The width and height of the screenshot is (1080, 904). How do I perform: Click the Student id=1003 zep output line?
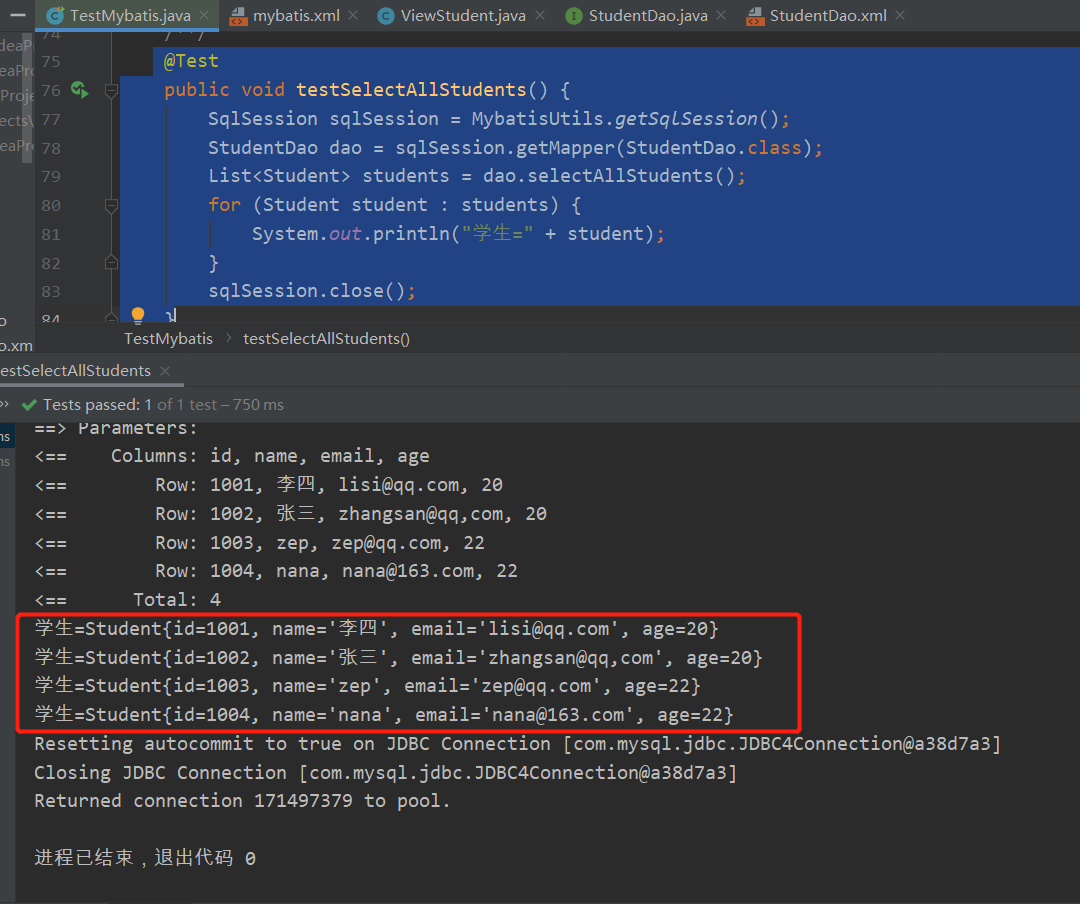click(x=368, y=686)
